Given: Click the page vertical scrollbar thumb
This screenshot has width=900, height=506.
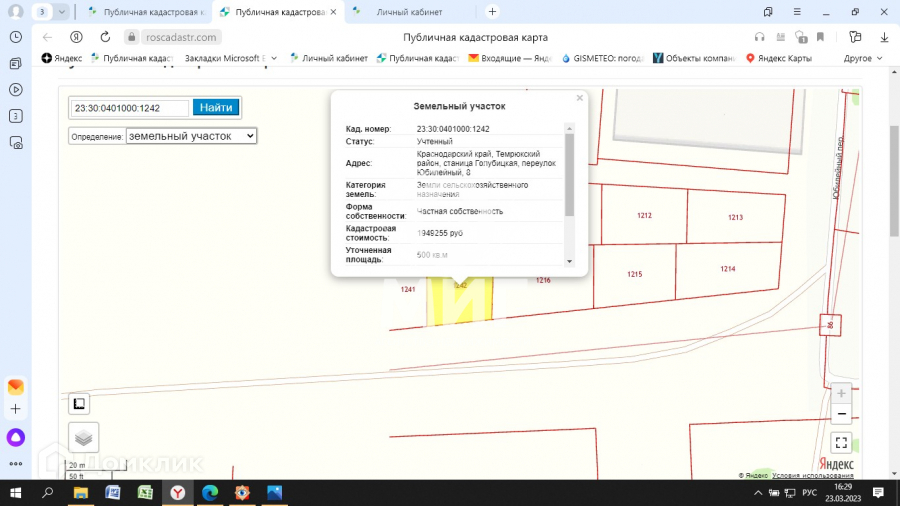Looking at the screenshot, I should pos(894,181).
